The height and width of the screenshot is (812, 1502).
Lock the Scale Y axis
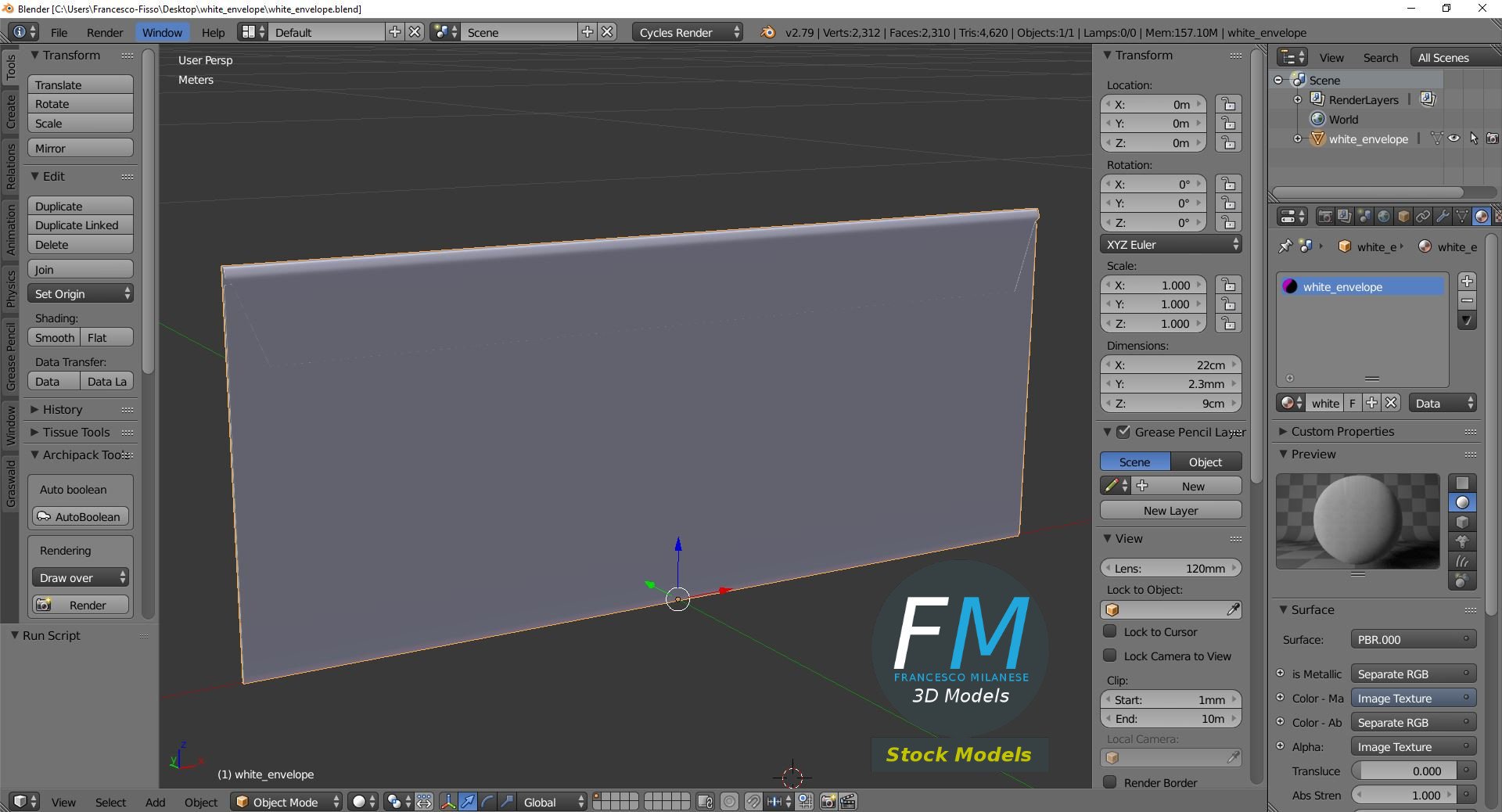point(1228,304)
